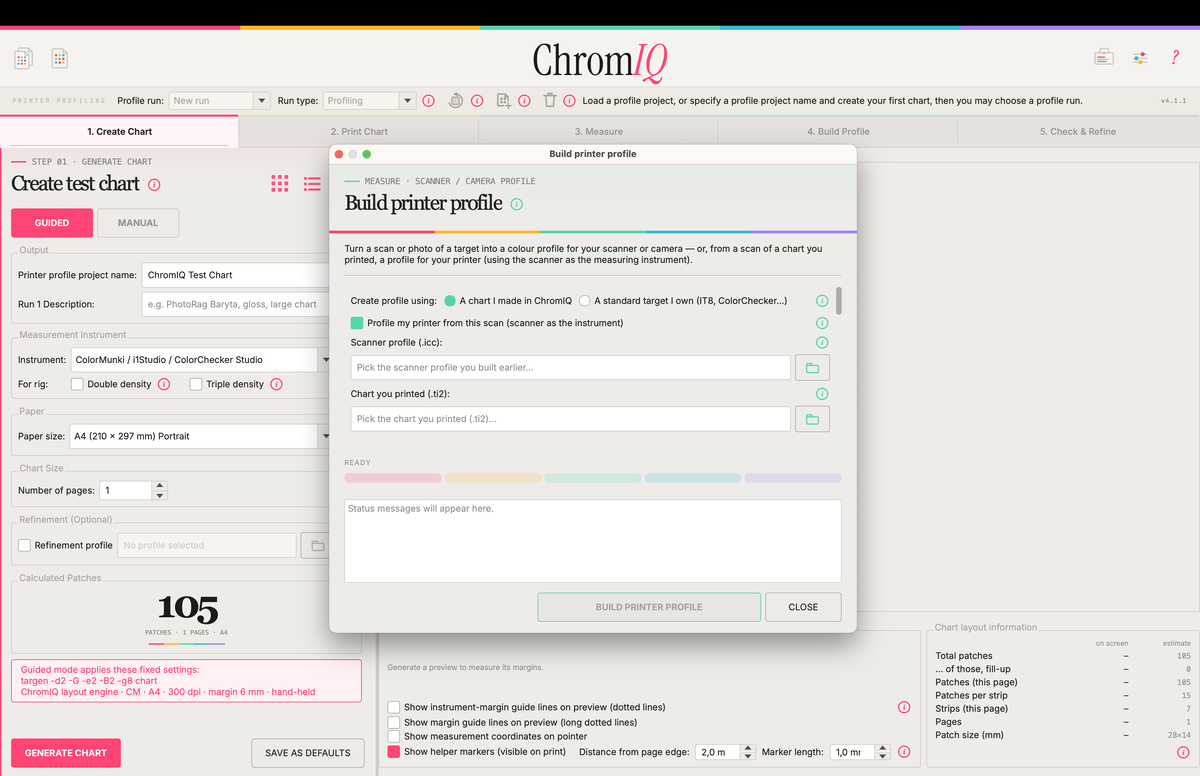Enable margin guide lines long dotted checkbox
This screenshot has width=1200, height=776.
(394, 722)
